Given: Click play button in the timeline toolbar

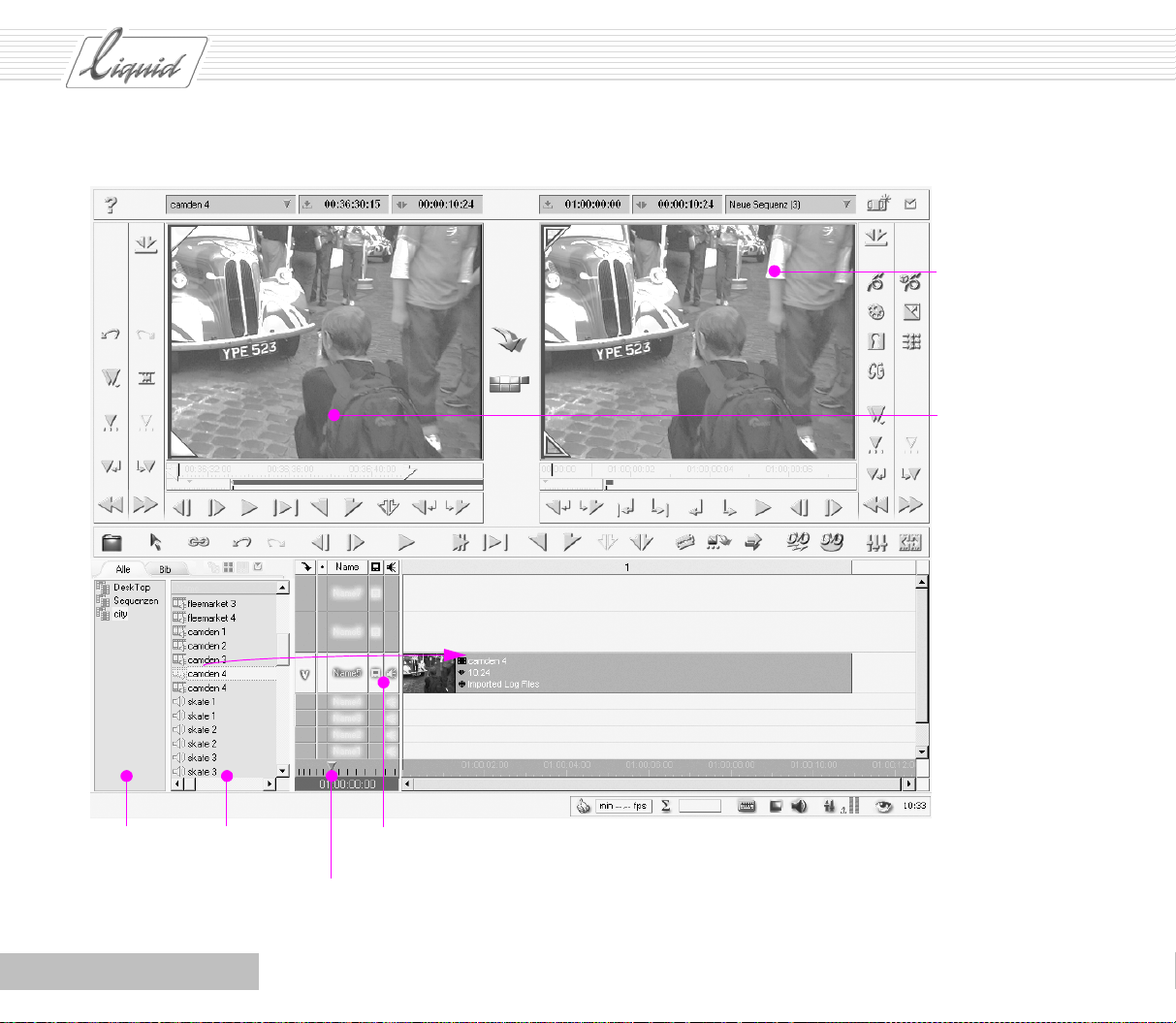Looking at the screenshot, I should pyautogui.click(x=407, y=543).
